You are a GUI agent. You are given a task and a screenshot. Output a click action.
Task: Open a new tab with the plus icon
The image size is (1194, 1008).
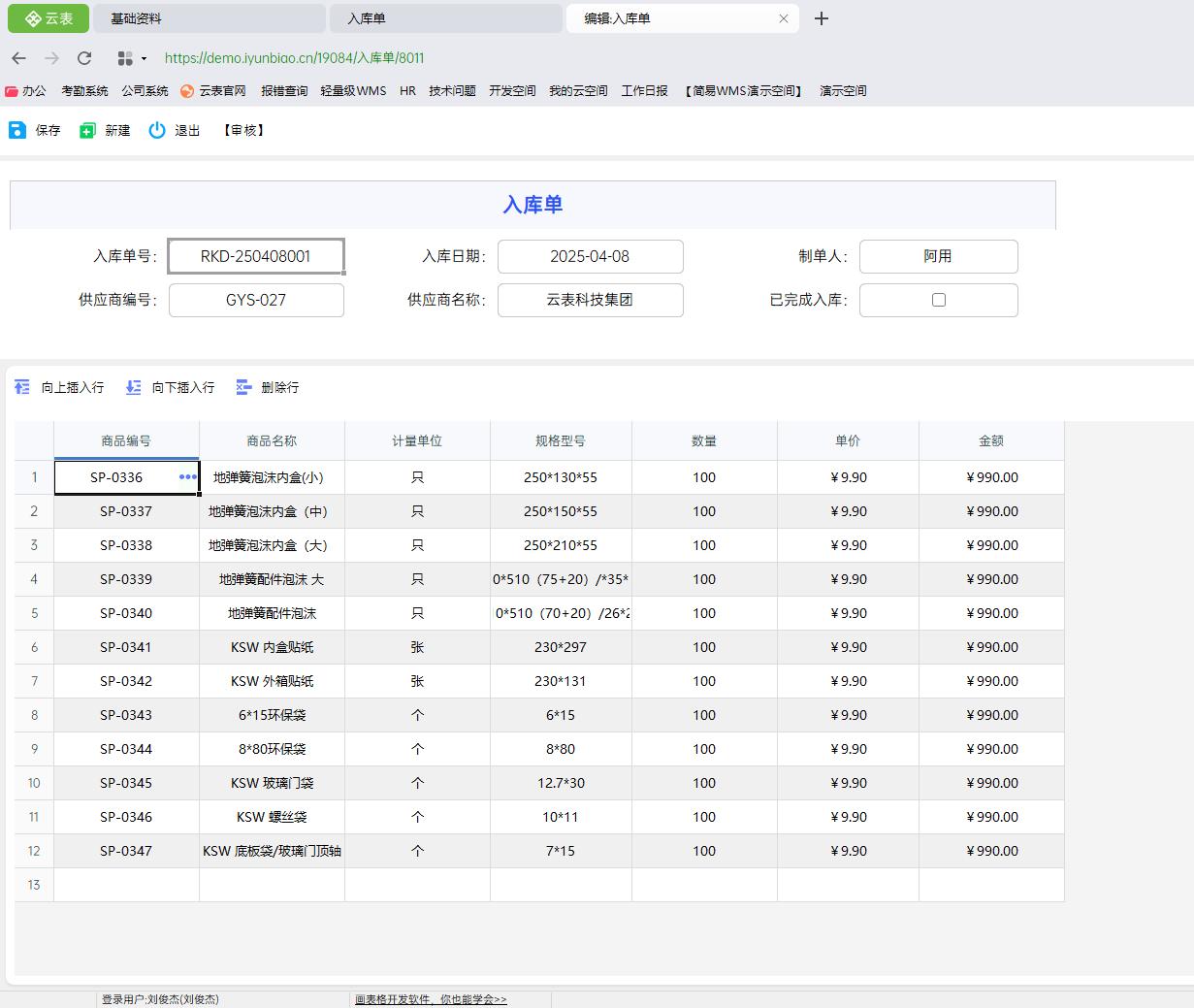(821, 18)
